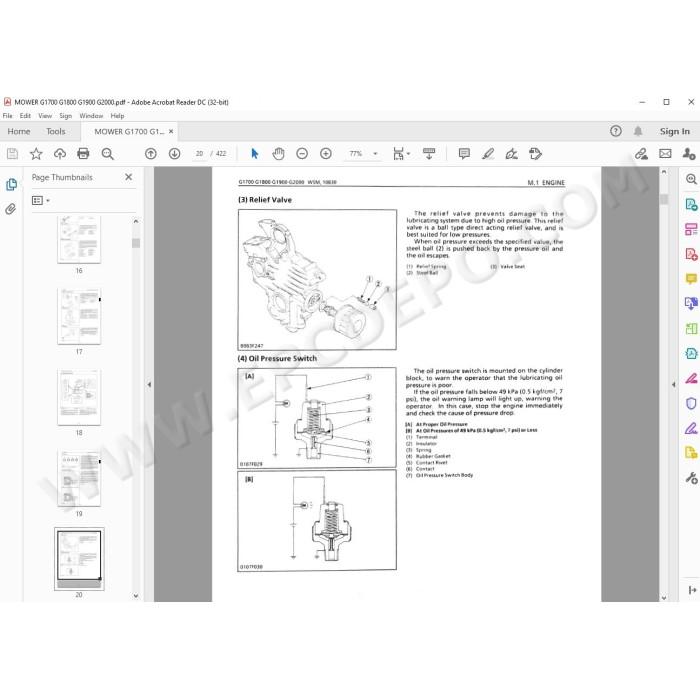Open More Tools wrench icon

[691, 478]
